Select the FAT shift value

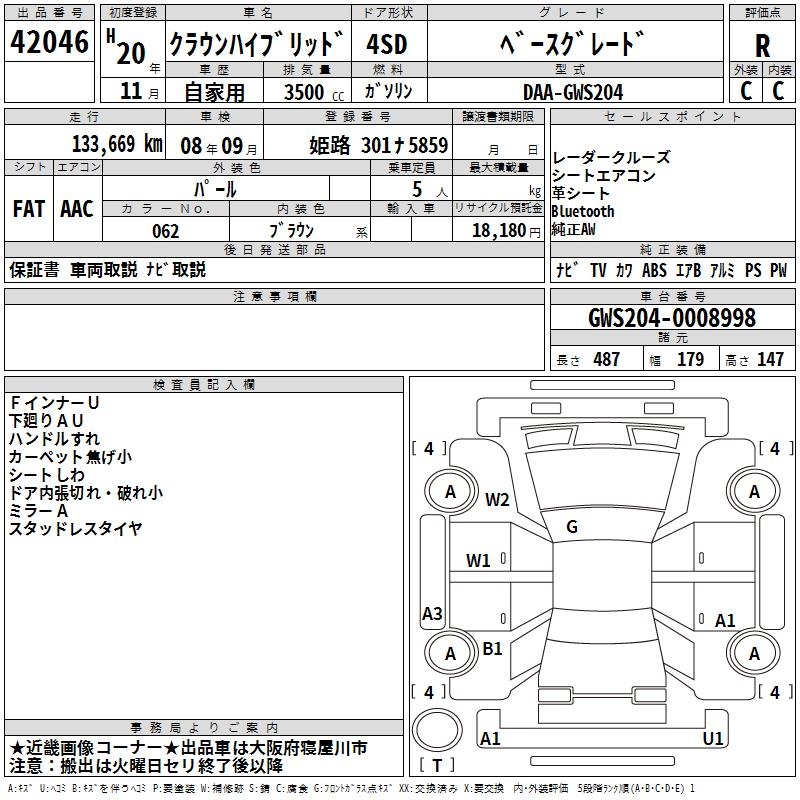pyautogui.click(x=29, y=209)
